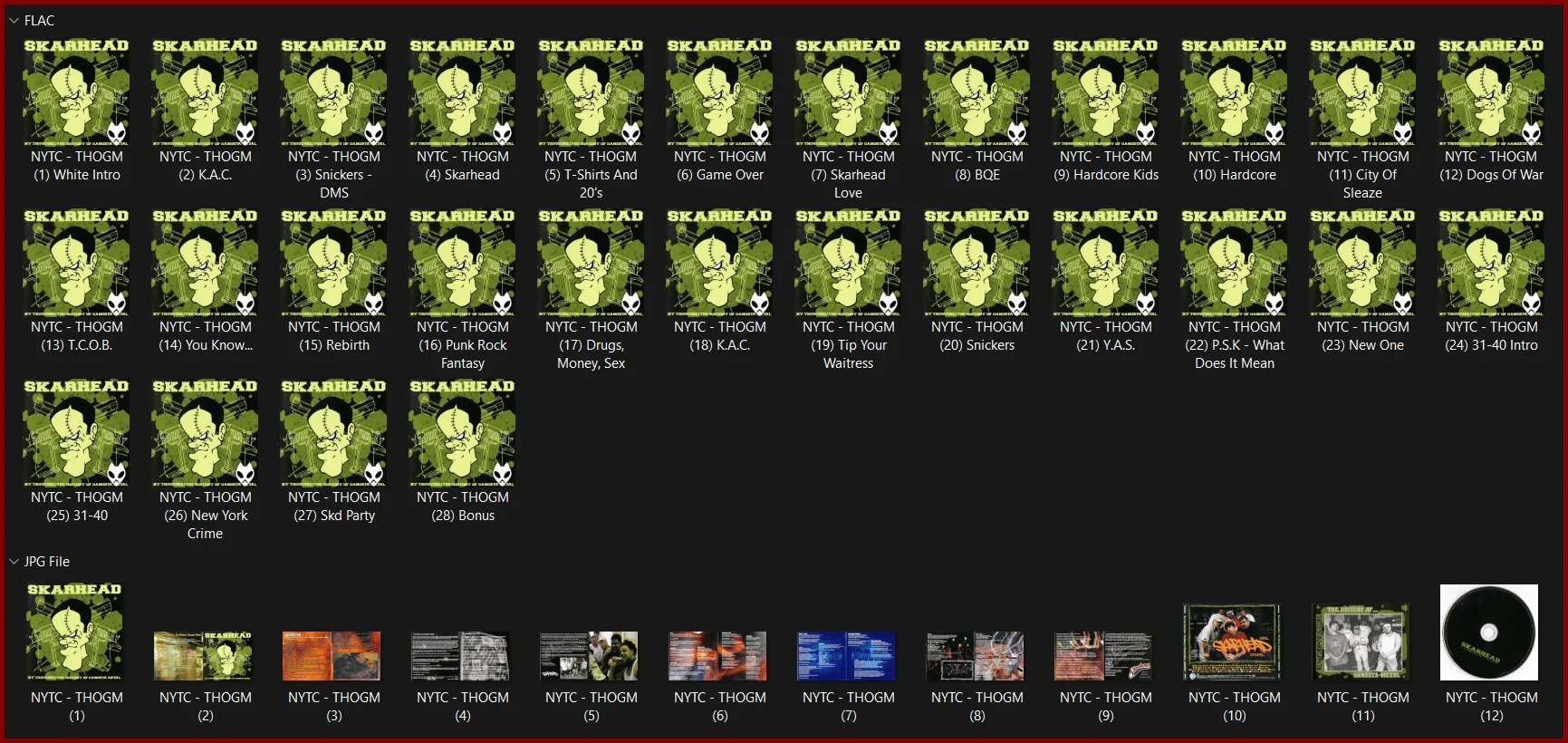Screen dimensions: 1568x743
Task: Select JPG thumbnail NYTC - THOGM (2)
Action: pos(204,656)
